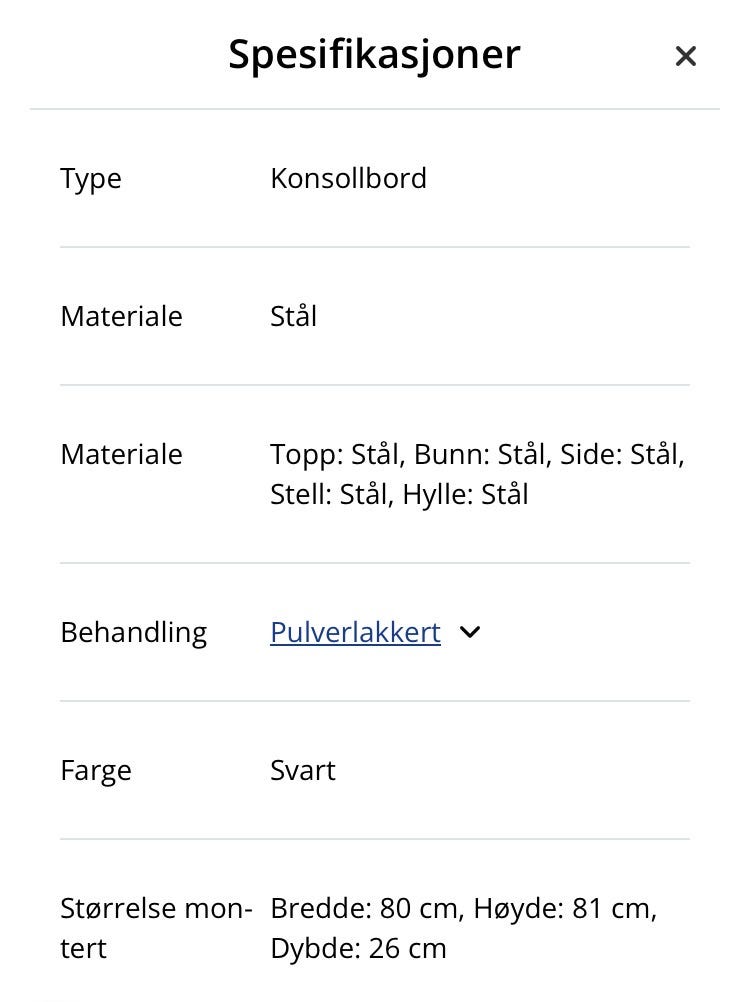Screen dimensions: 750x1002
Task: Click the Spesifikasjoner heading
Action: point(374,54)
